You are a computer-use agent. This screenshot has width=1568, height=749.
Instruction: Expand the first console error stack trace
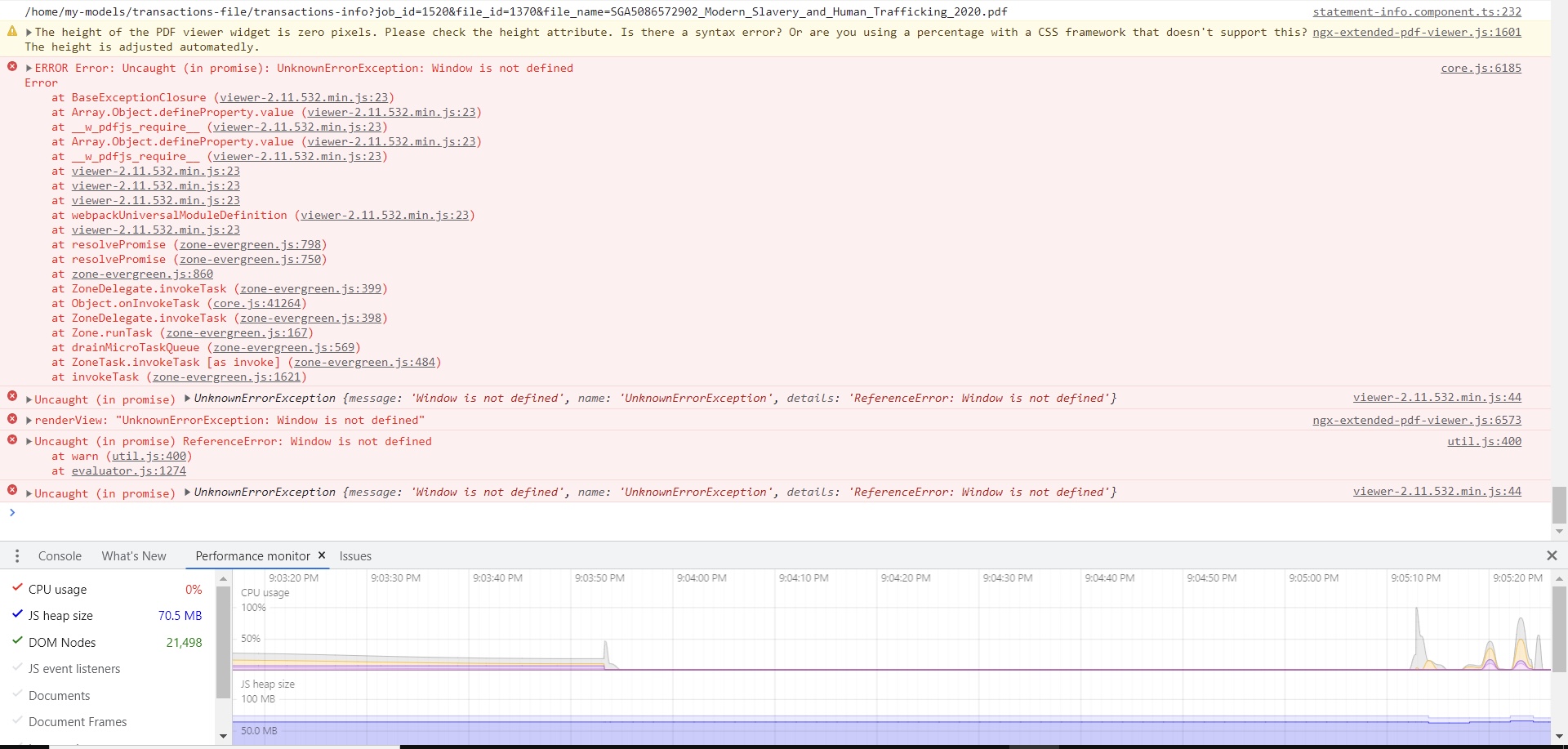(28, 68)
